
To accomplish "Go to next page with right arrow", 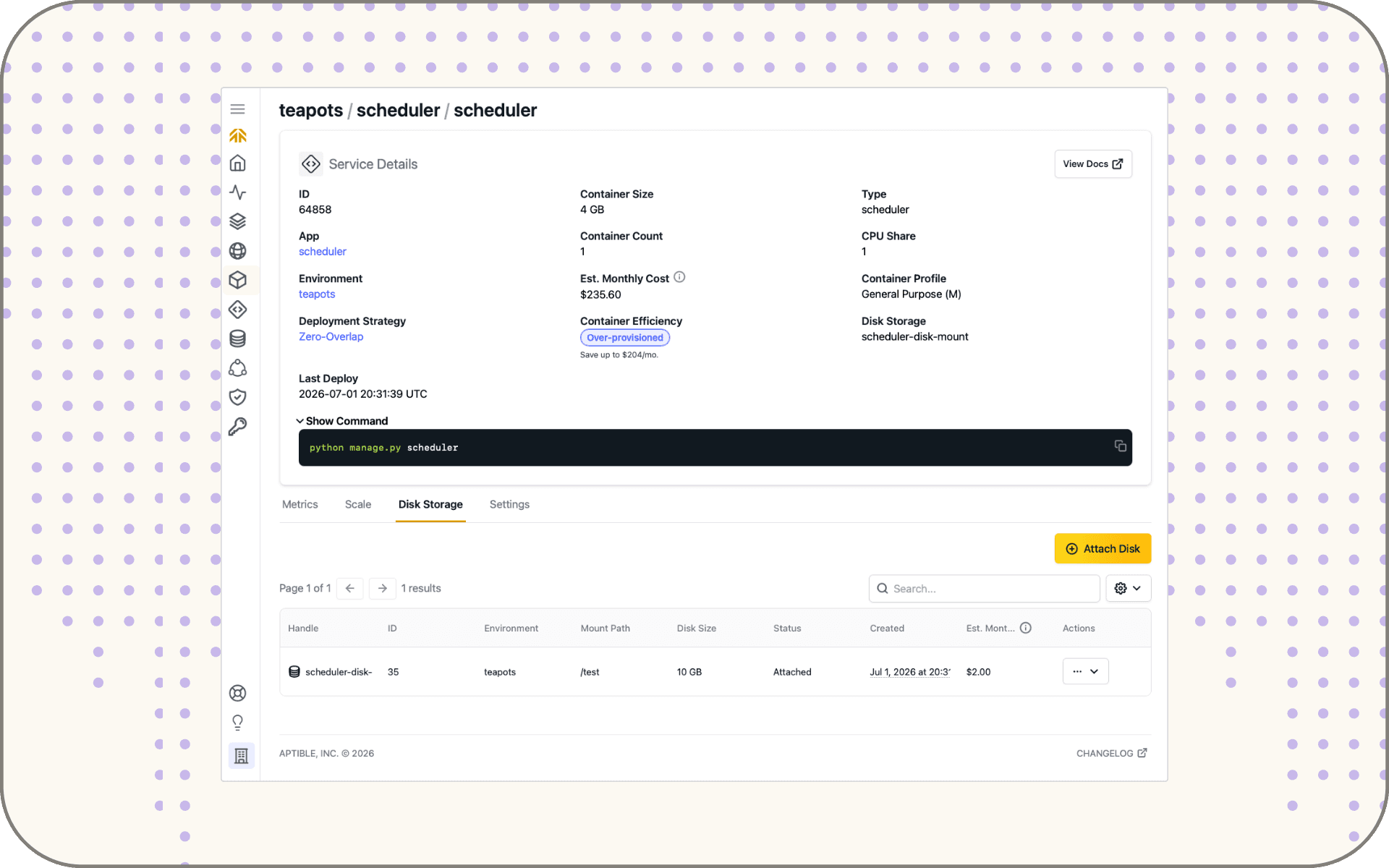I will [382, 588].
